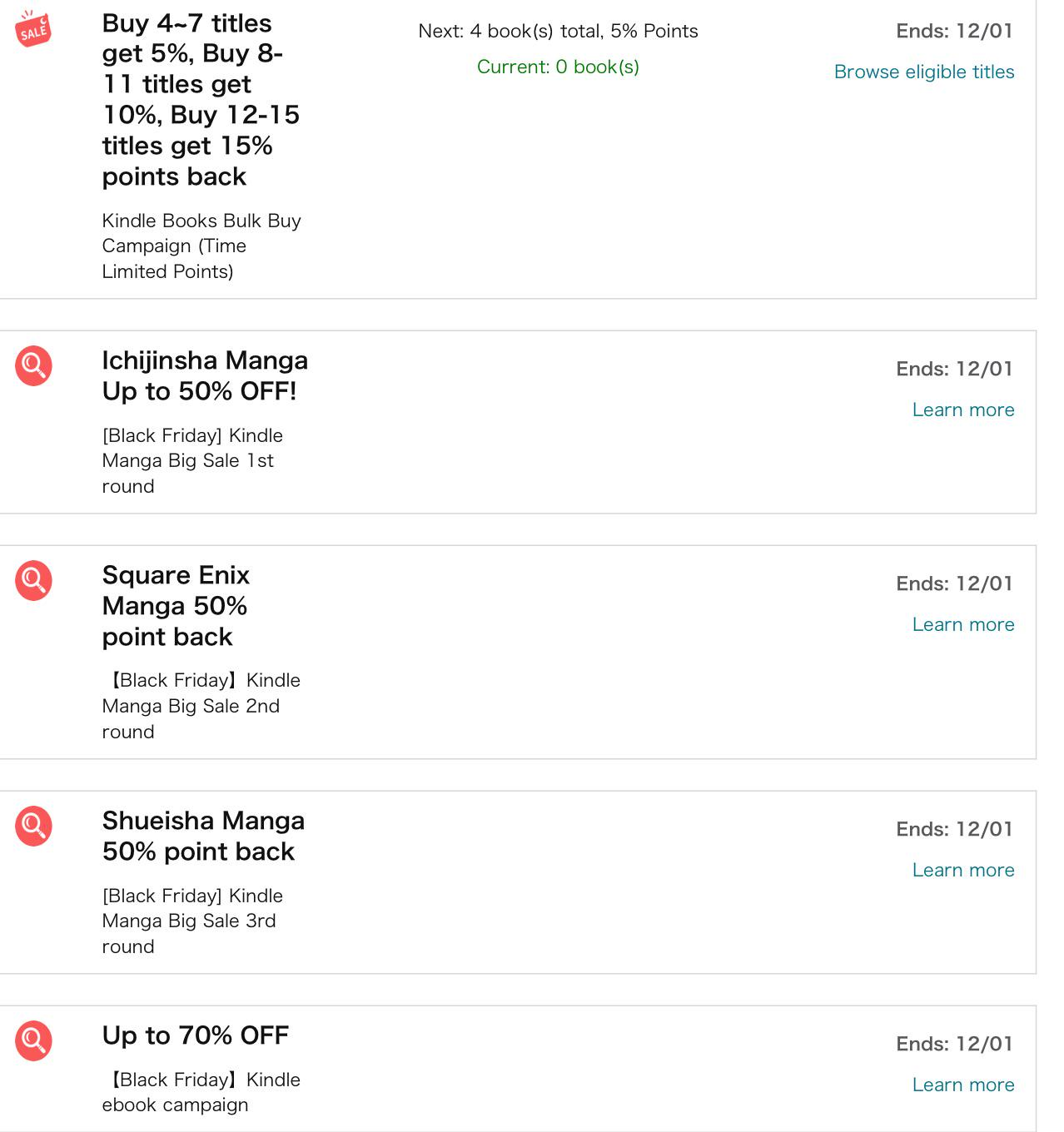This screenshot has height=1132, width=1064.
Task: Click Next: 4 book(s) total progress text
Action: click(x=558, y=32)
